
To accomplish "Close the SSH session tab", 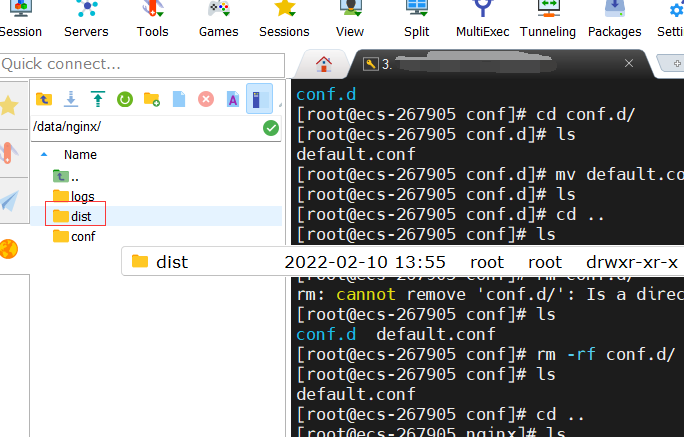I will click(x=629, y=64).
